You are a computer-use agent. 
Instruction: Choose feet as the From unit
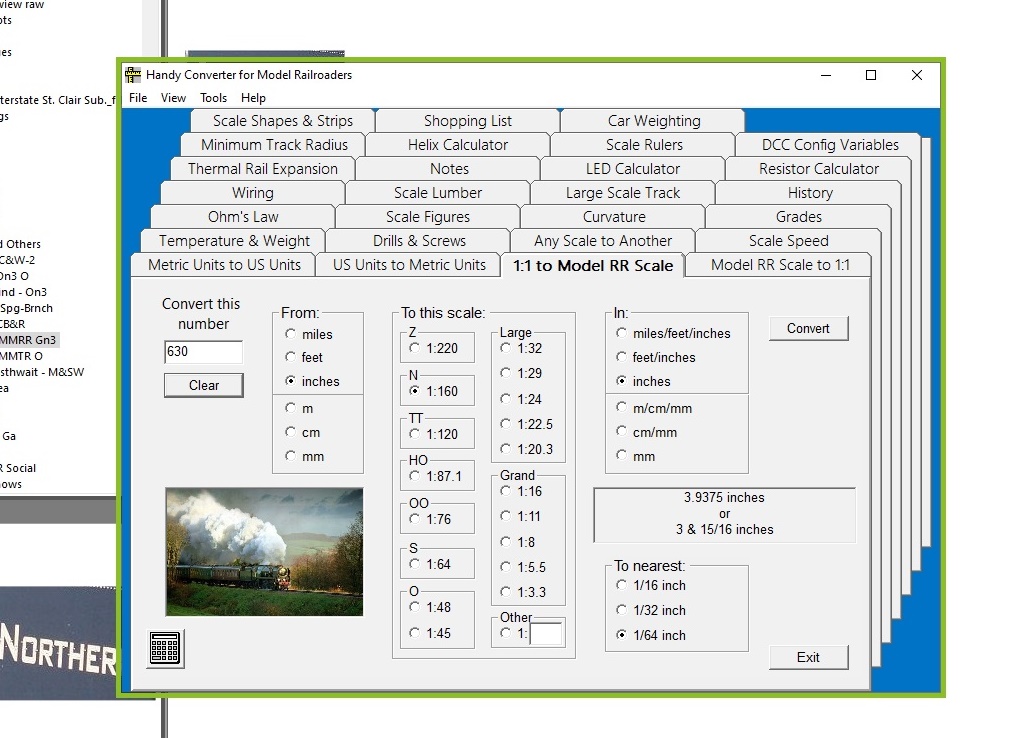click(x=291, y=357)
